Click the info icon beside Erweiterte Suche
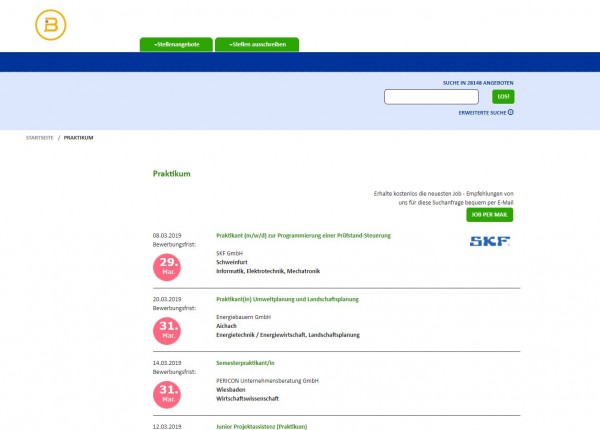 click(x=511, y=112)
